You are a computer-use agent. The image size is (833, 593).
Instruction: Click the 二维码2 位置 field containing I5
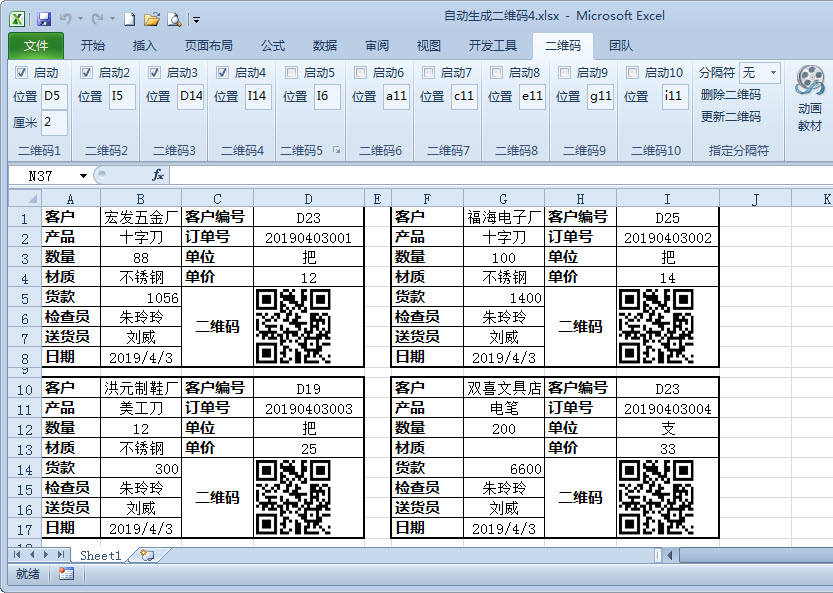pos(122,96)
